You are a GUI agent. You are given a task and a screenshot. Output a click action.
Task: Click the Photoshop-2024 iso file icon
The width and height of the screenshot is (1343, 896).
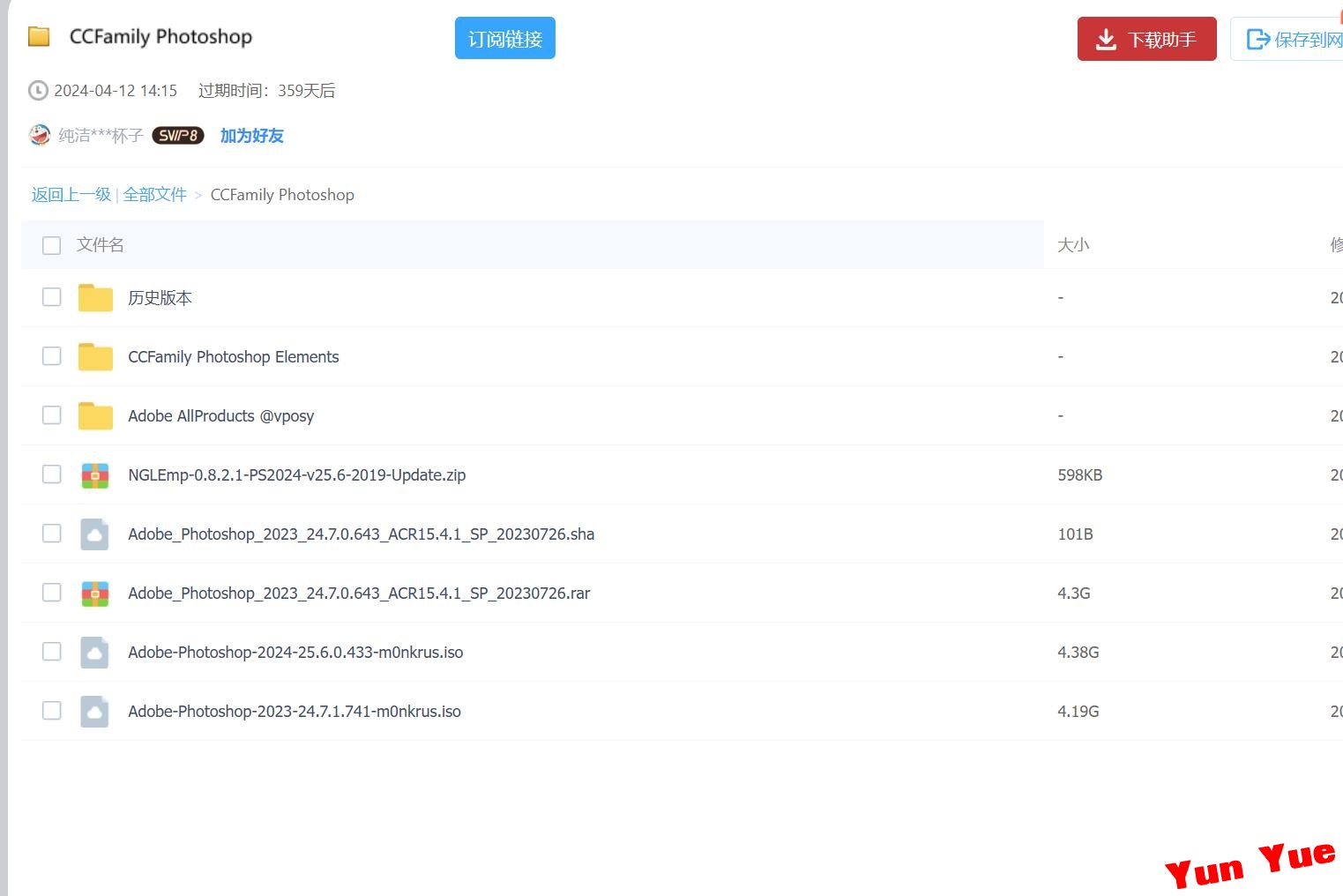click(94, 653)
